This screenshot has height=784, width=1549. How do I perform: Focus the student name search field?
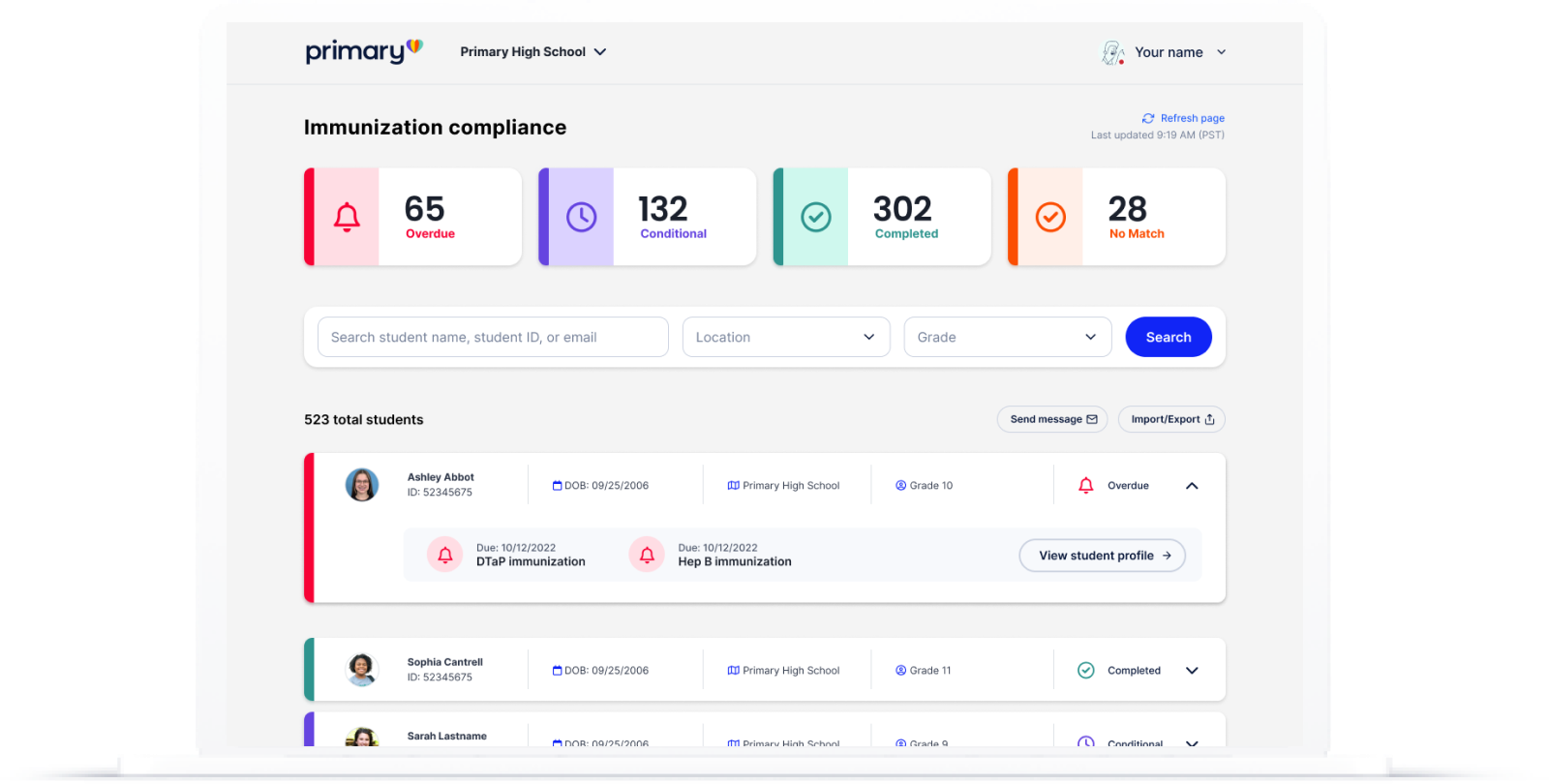coord(493,337)
